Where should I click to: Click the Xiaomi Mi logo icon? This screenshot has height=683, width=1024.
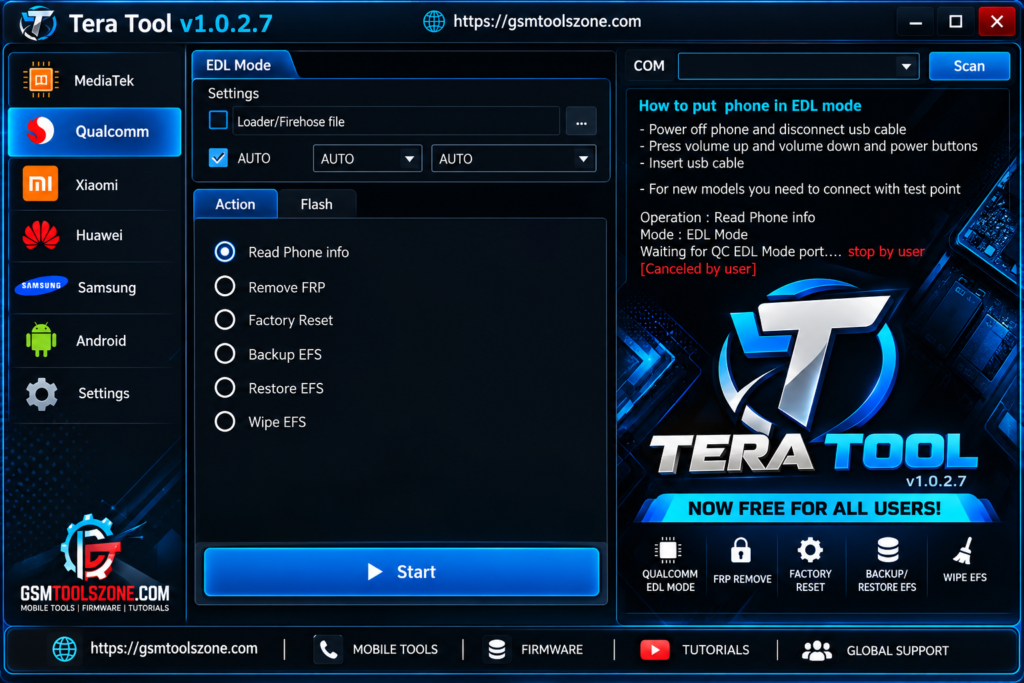tap(40, 183)
